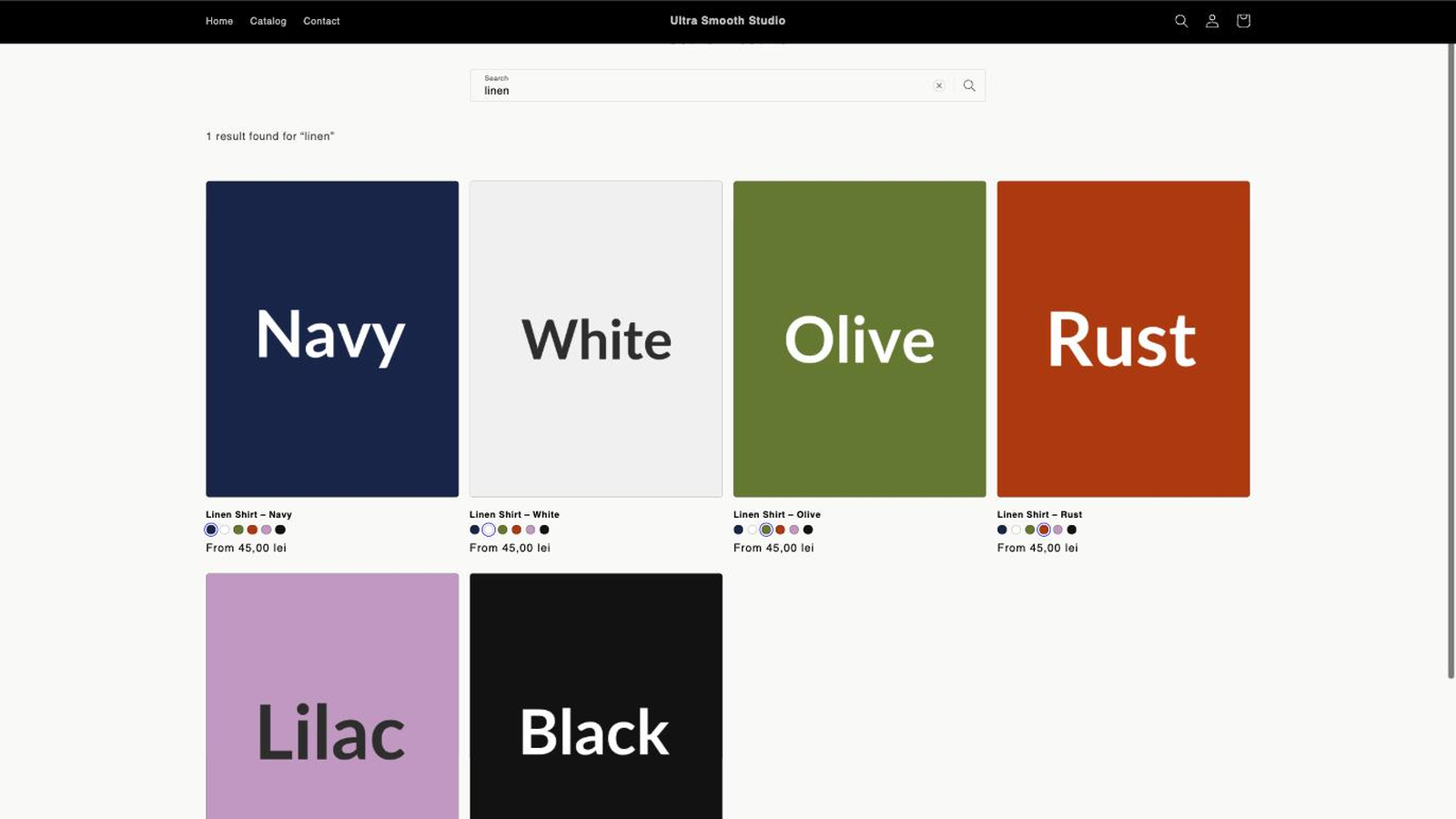
Task: Pick the navy swatch under Linen Shirt – Olive
Action: coord(738,530)
